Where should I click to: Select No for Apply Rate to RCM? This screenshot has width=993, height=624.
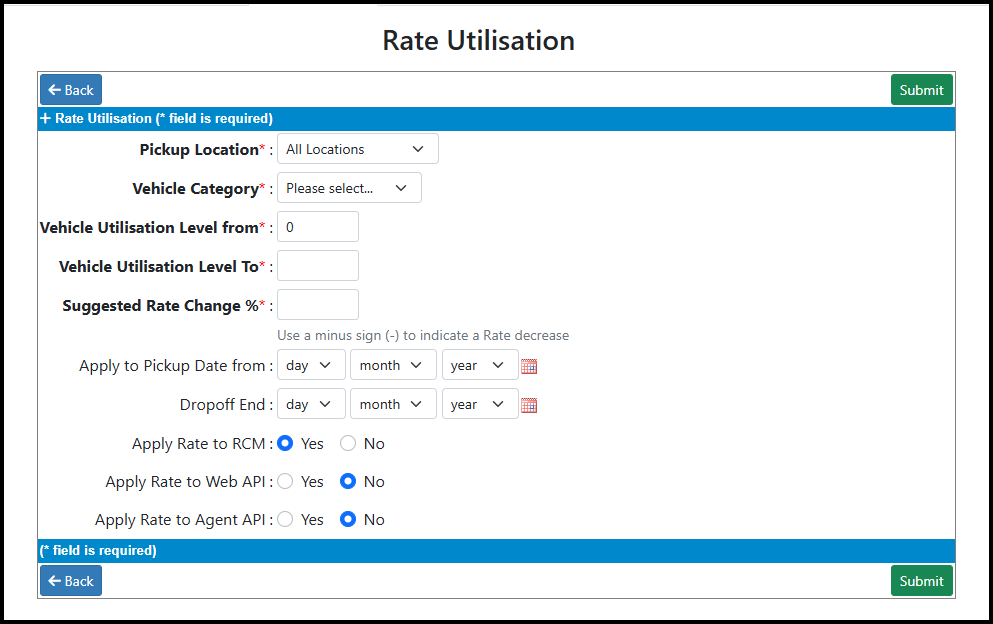tap(348, 443)
